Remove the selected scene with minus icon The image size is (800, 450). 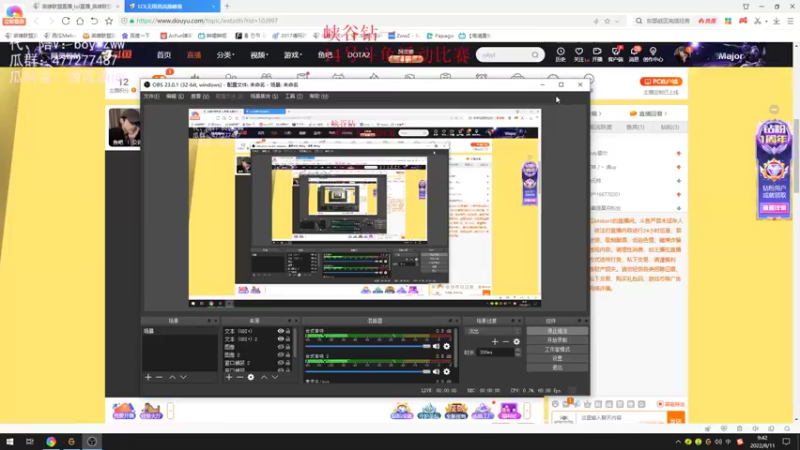pyautogui.click(x=159, y=377)
